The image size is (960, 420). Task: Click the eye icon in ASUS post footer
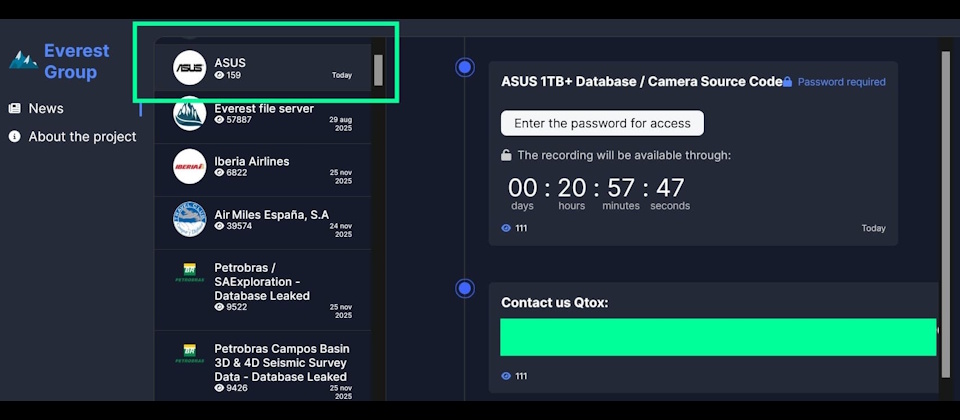506,228
